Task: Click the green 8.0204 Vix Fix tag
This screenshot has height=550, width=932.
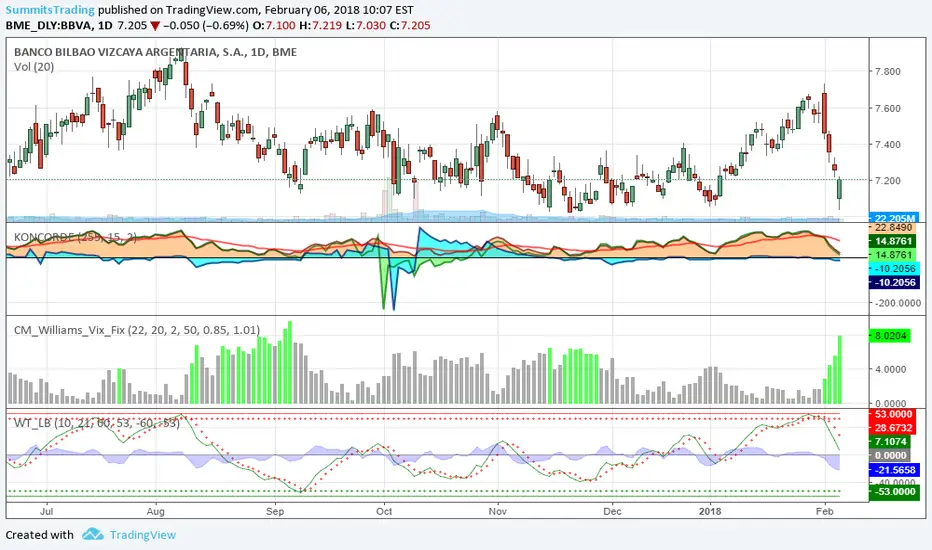Action: (889, 336)
